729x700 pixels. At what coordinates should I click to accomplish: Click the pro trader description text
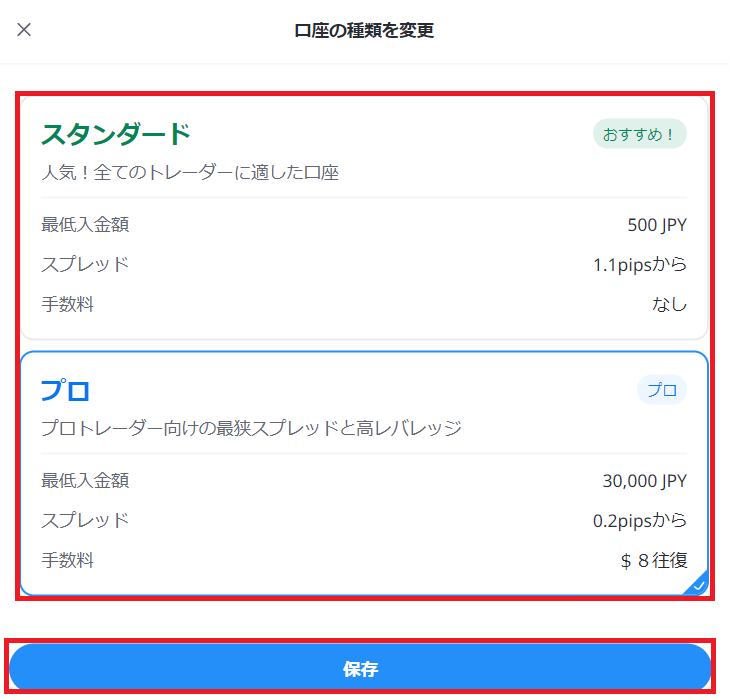[252, 428]
